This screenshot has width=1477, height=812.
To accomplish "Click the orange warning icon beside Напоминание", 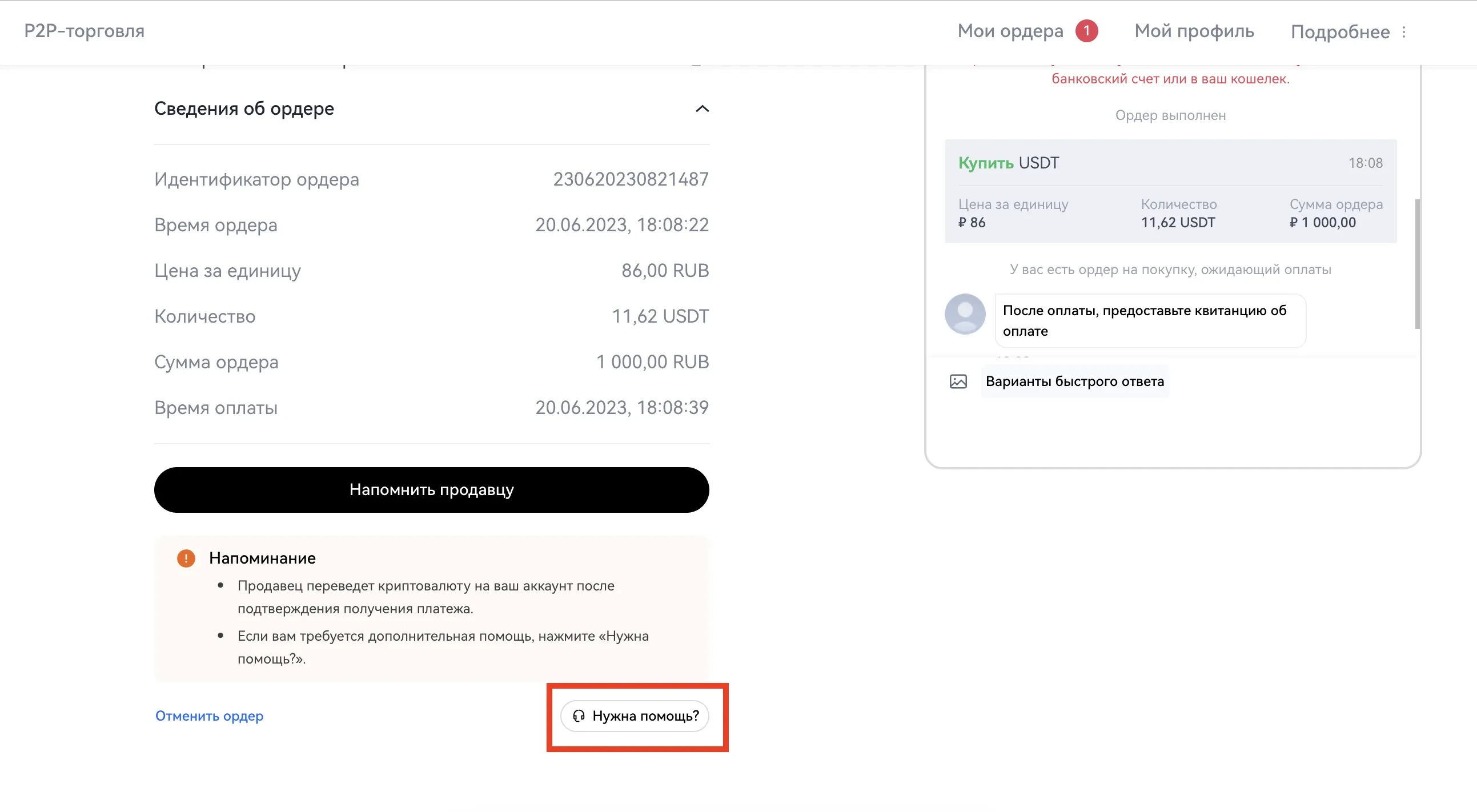I will click(186, 558).
